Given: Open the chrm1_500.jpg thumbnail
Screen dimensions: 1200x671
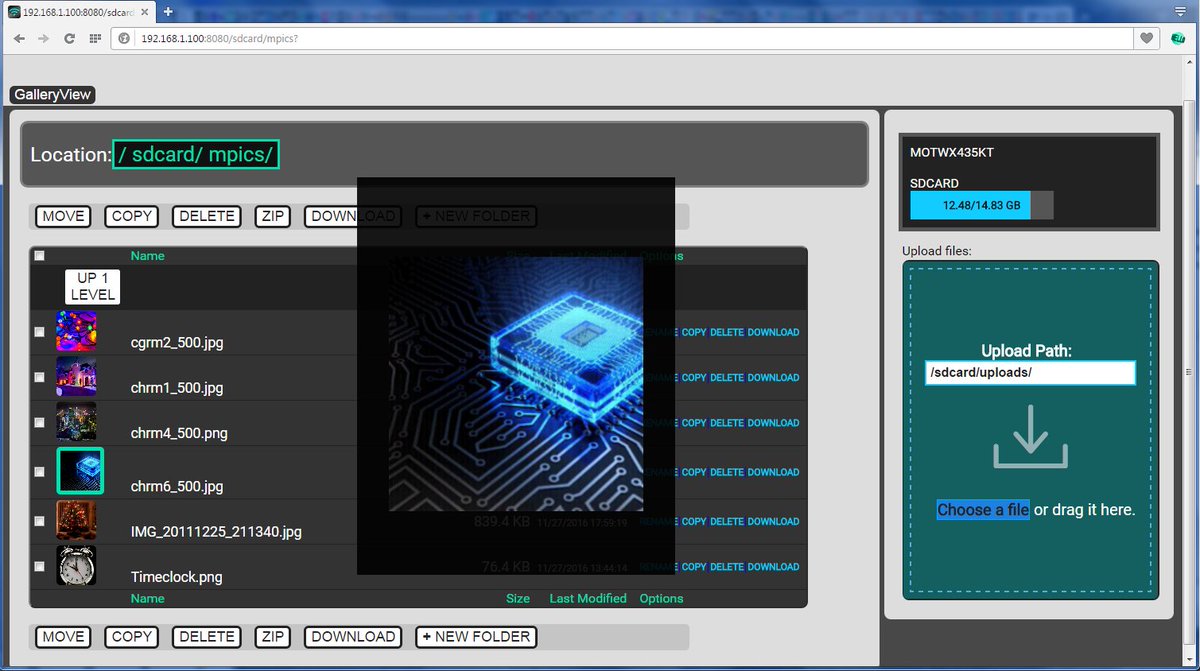Looking at the screenshot, I should click(76, 376).
